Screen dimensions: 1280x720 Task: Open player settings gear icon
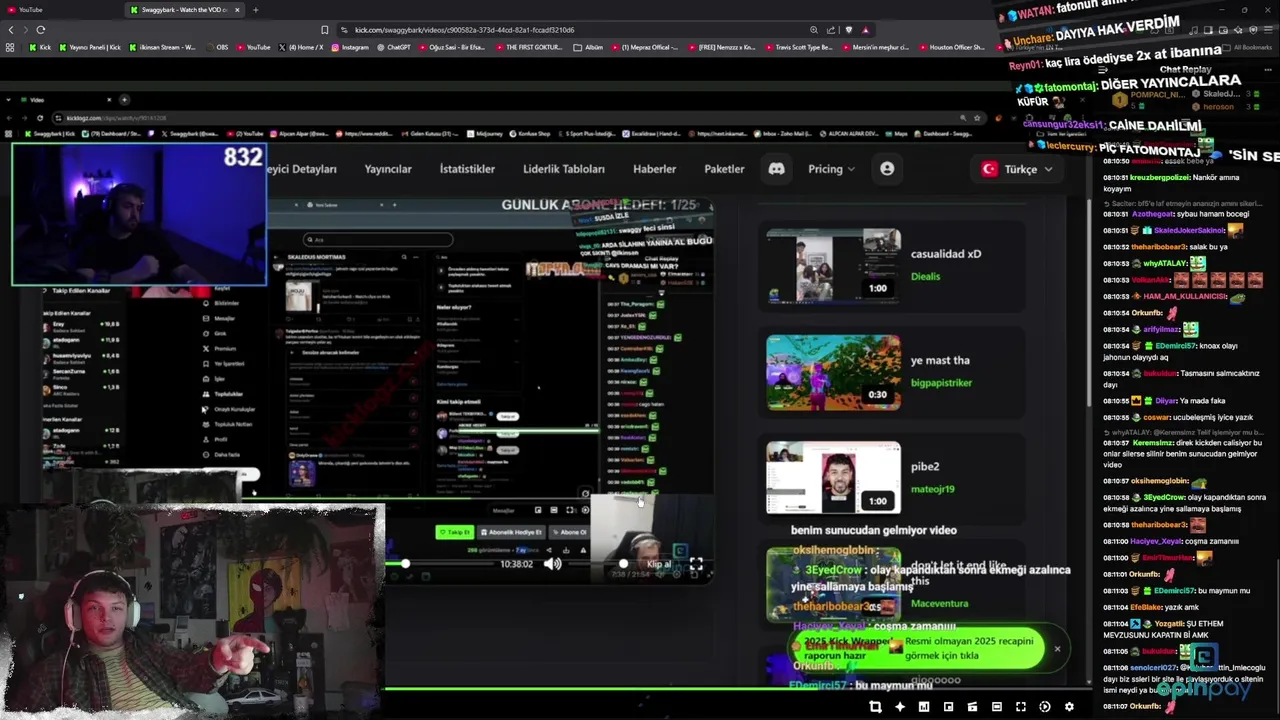(x=1069, y=707)
